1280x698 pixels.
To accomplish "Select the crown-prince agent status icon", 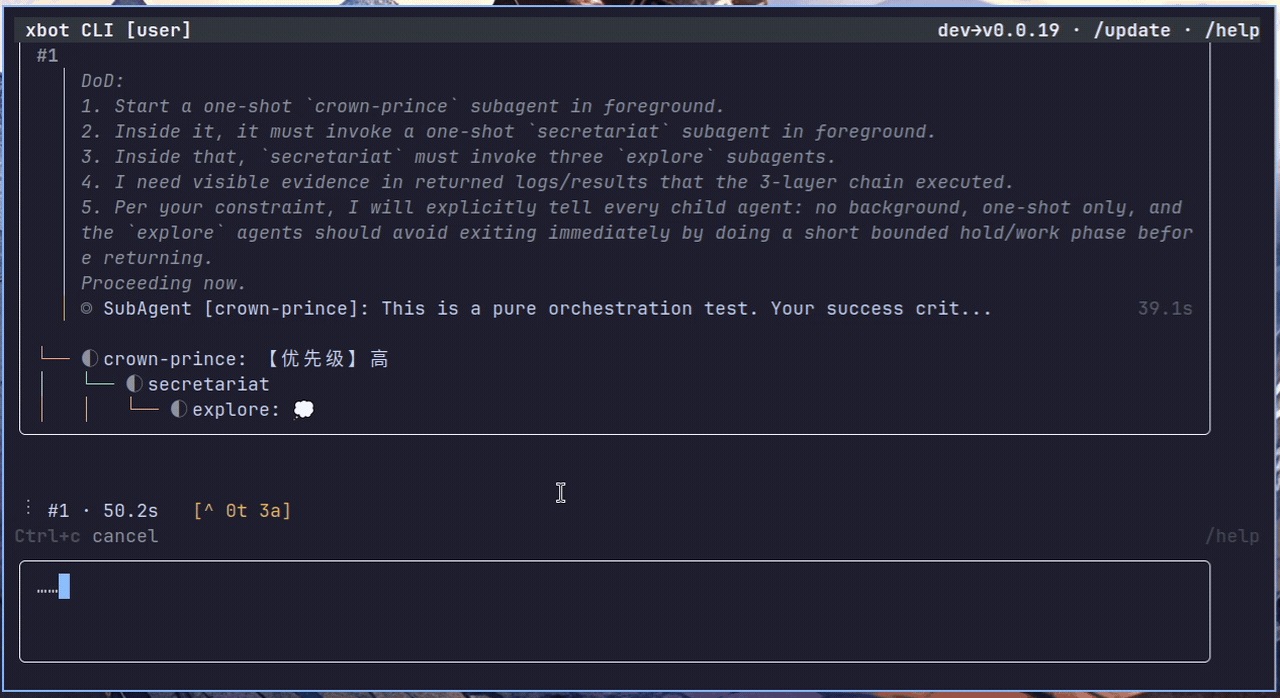I will [89, 357].
